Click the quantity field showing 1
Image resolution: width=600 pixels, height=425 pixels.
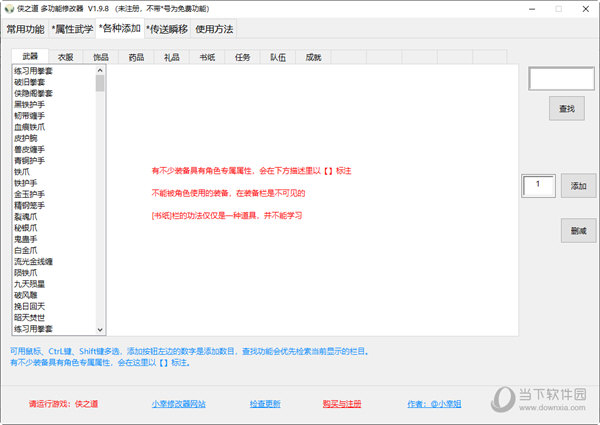(x=538, y=186)
